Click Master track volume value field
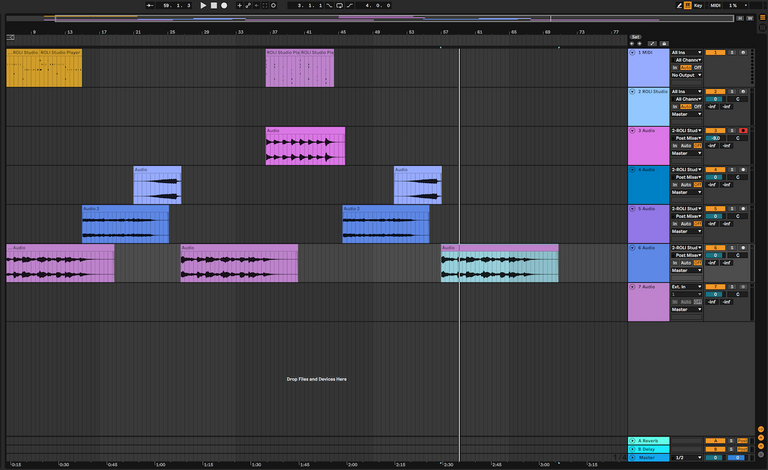Image resolution: width=768 pixels, height=470 pixels. (715, 457)
